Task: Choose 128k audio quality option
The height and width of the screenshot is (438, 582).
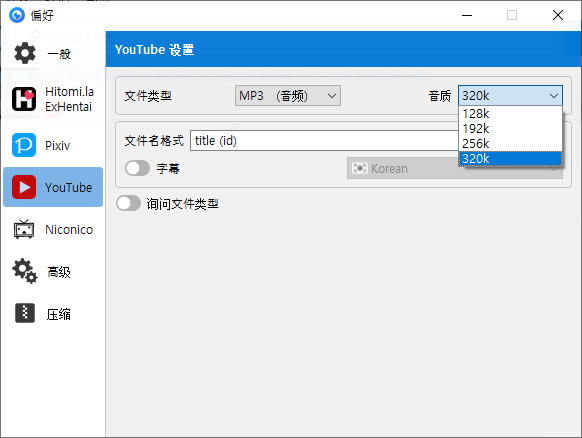Action: pos(510,114)
